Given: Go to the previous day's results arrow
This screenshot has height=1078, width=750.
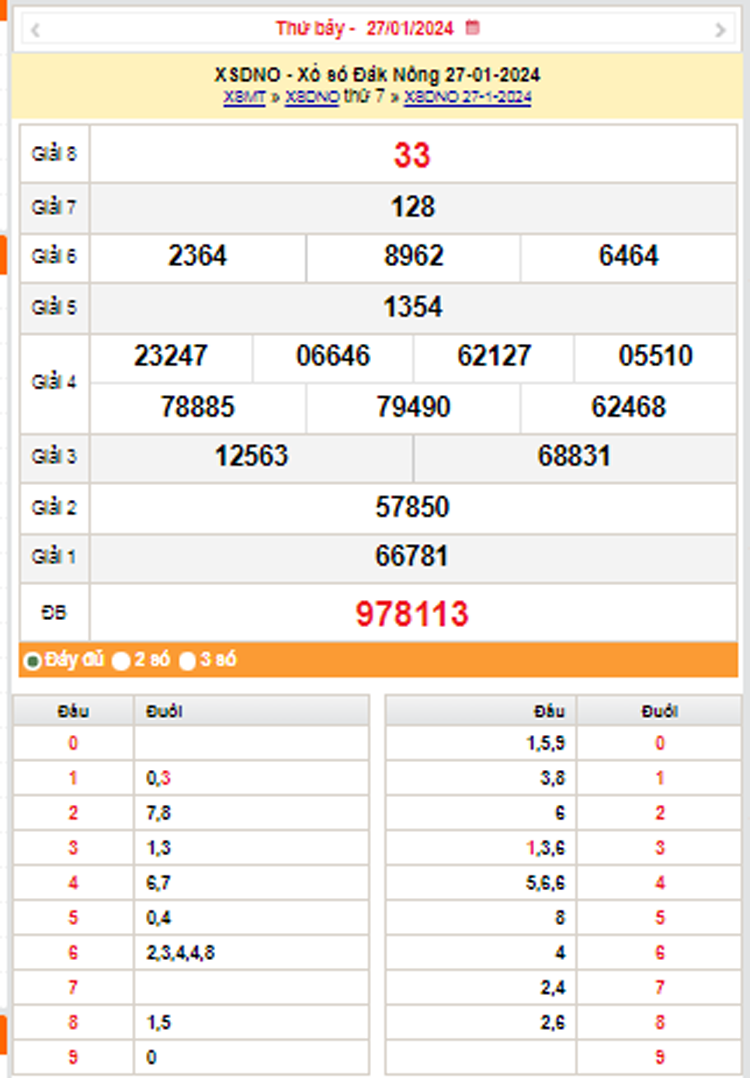Looking at the screenshot, I should click(x=36, y=30).
